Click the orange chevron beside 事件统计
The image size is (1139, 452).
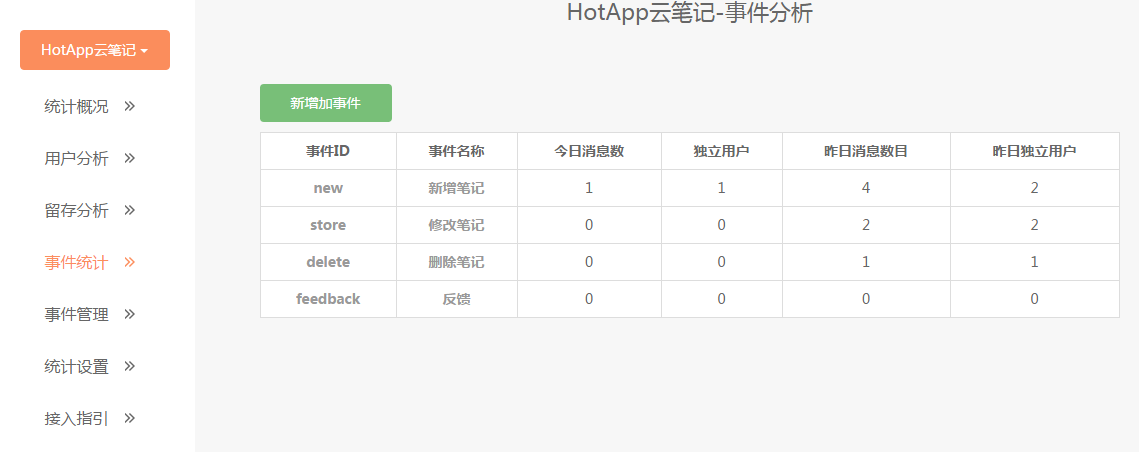(130, 262)
